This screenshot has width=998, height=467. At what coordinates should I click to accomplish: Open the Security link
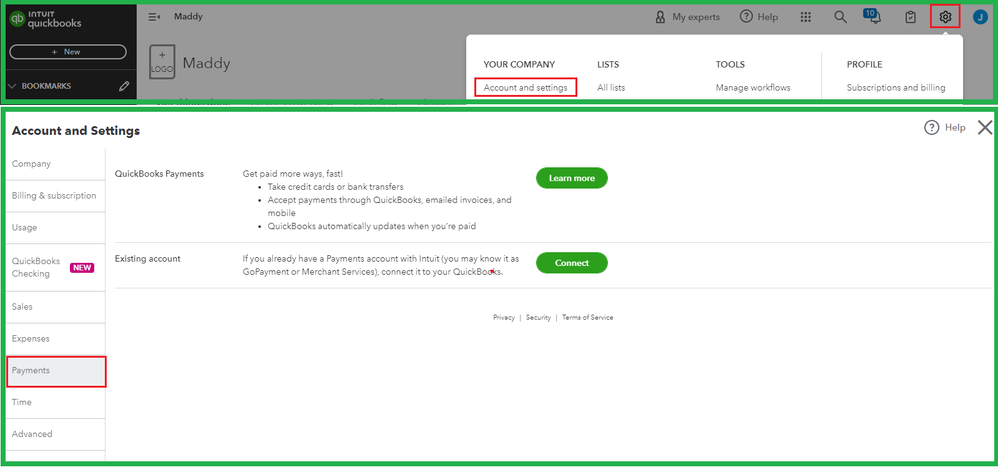pos(538,317)
